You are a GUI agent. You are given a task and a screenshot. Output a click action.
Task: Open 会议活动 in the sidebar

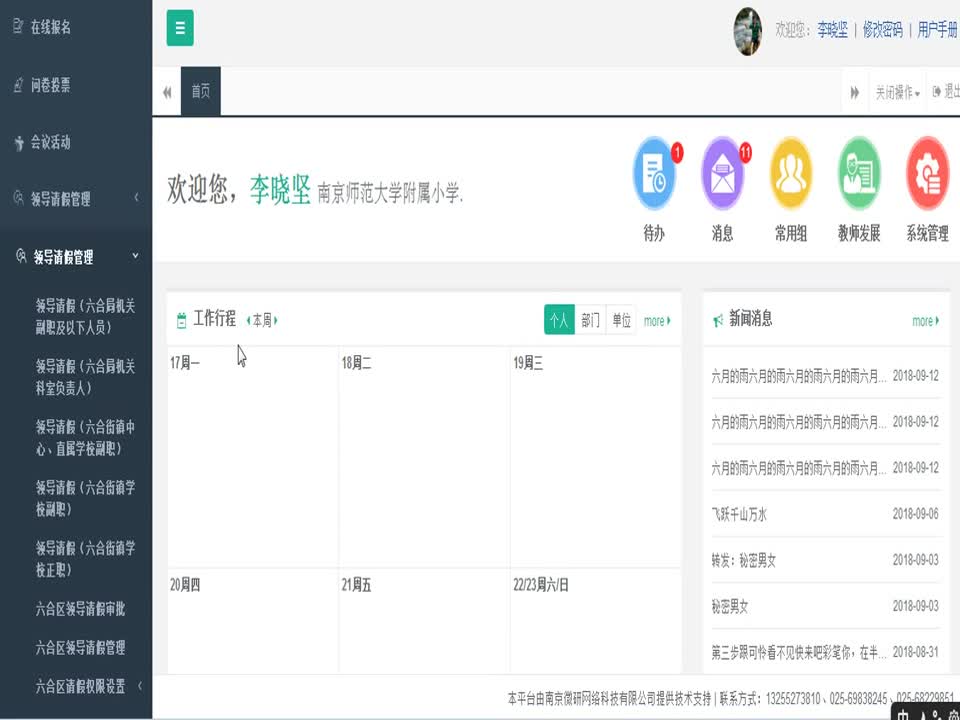pyautogui.click(x=50, y=142)
